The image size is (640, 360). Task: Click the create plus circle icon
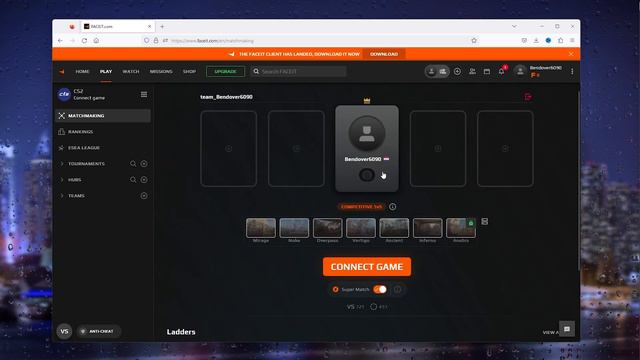[458, 71]
